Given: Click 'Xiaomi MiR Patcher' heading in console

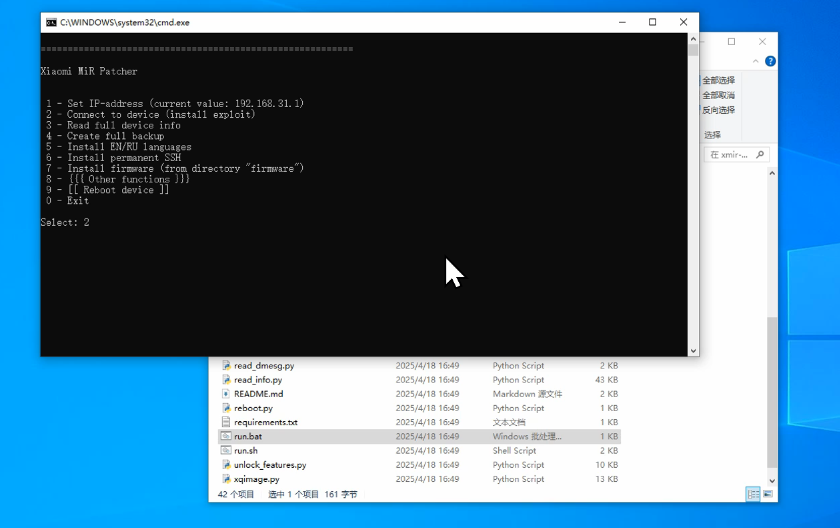Looking at the screenshot, I should click(89, 71).
